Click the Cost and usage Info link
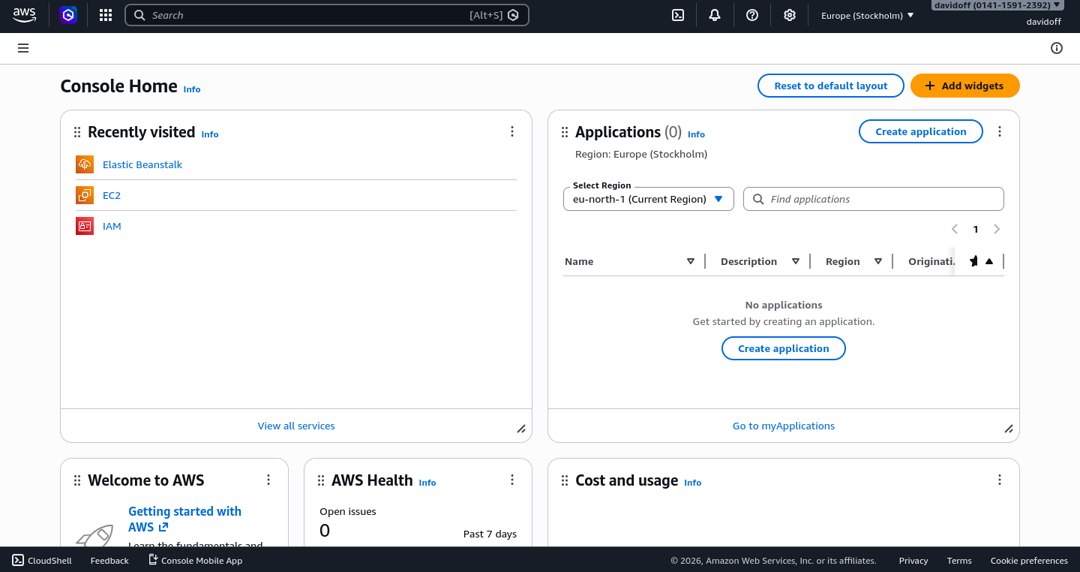 [692, 482]
